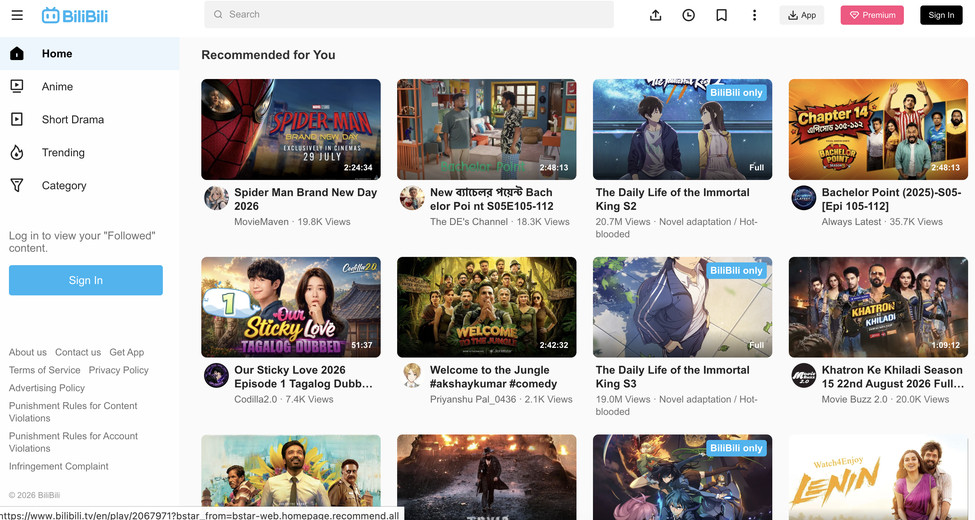Click title 'Spider Man Brand New Day 2026'

point(305,199)
